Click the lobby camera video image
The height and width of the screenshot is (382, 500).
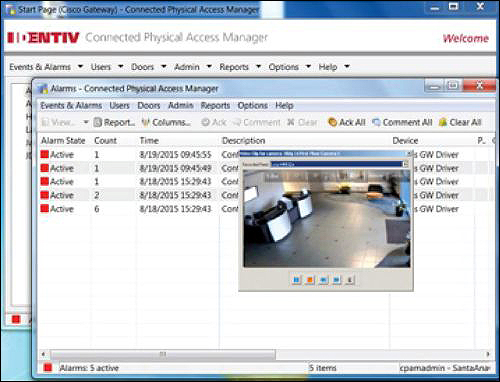click(327, 218)
